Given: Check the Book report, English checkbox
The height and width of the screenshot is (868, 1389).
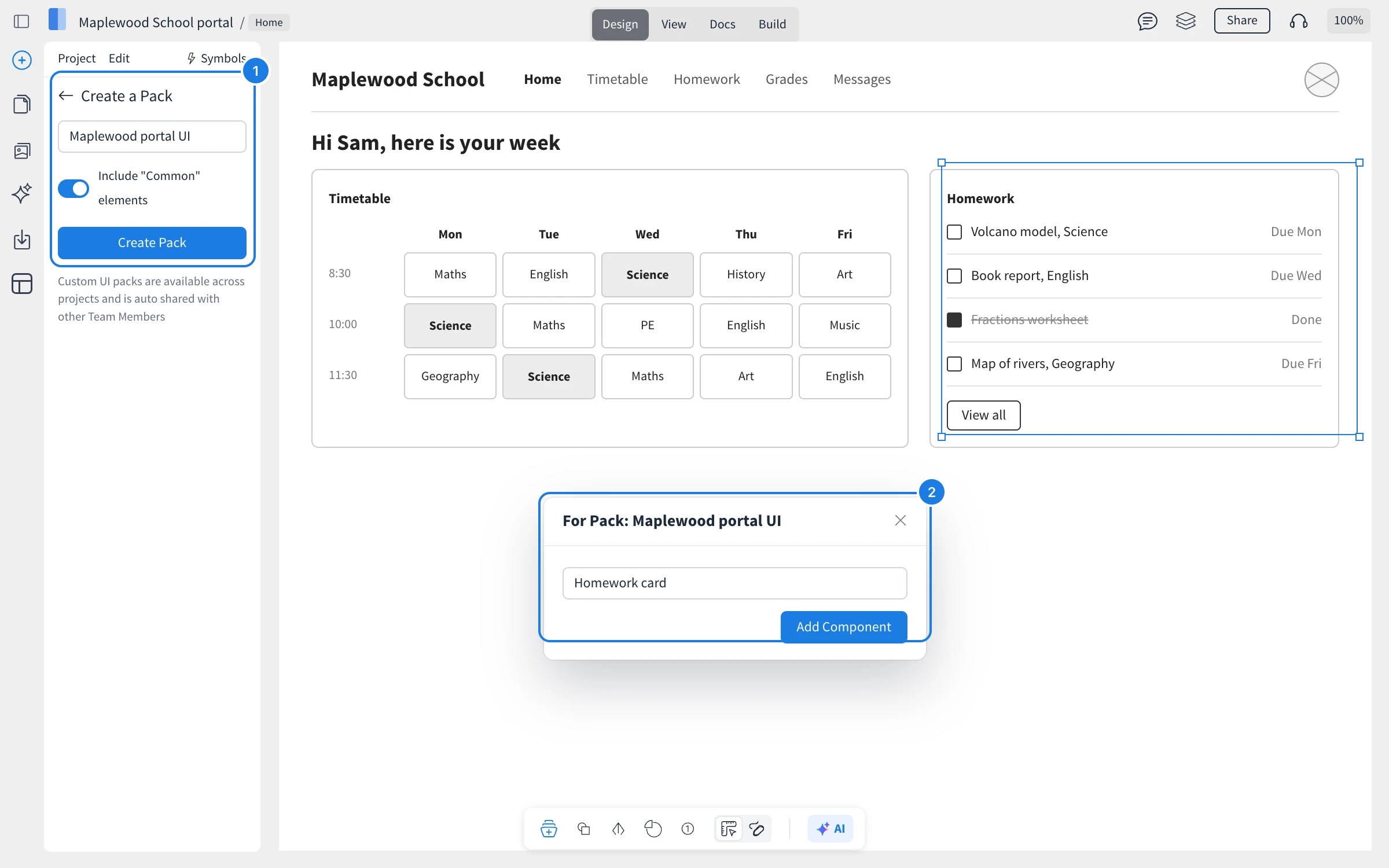Looking at the screenshot, I should pyautogui.click(x=954, y=276).
